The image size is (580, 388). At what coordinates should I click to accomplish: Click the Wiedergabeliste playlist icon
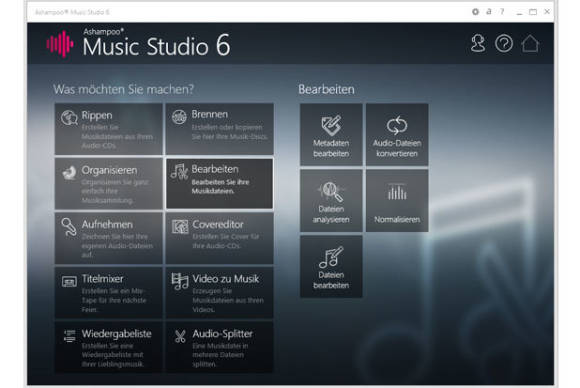(x=70, y=335)
